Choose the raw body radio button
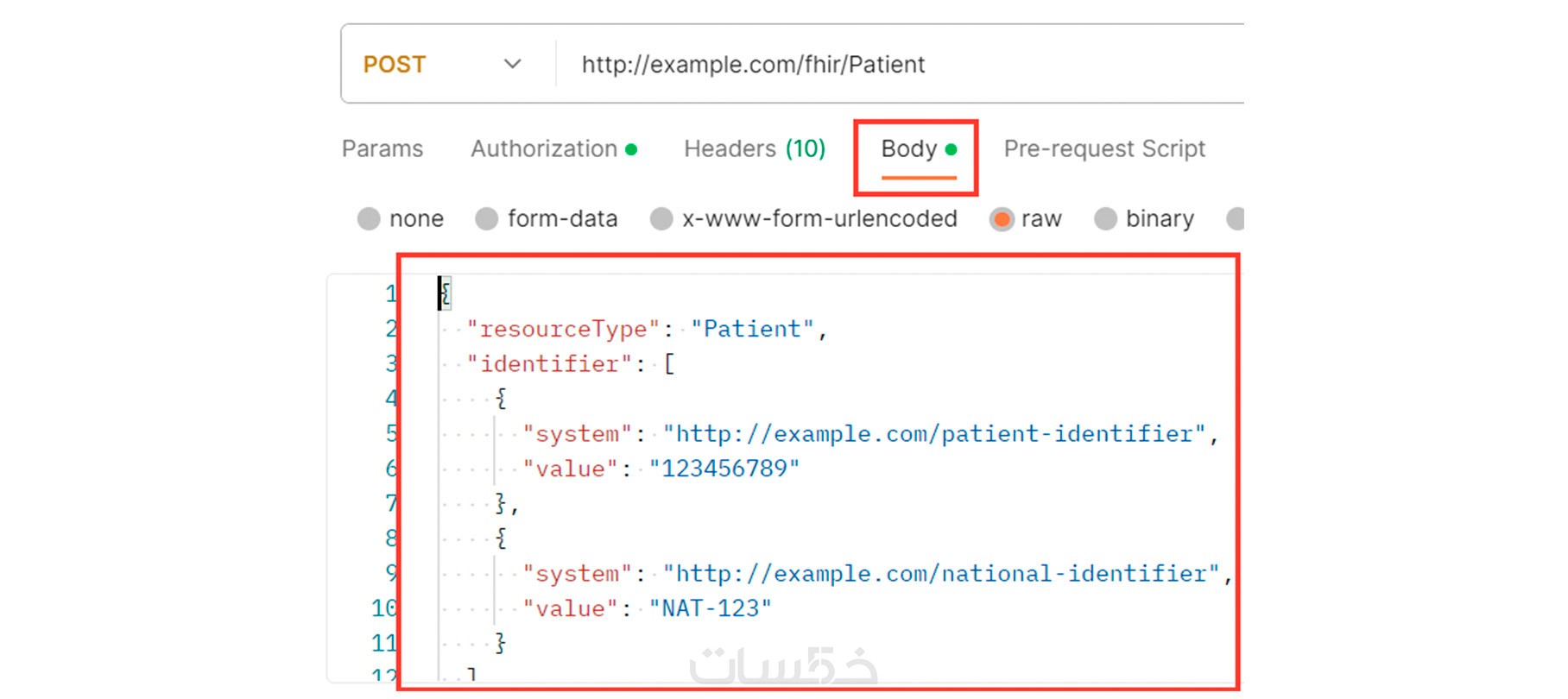 (x=1002, y=219)
